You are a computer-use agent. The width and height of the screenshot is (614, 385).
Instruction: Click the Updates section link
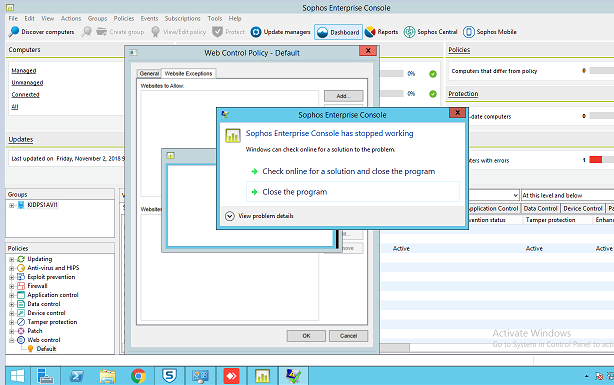(21, 139)
